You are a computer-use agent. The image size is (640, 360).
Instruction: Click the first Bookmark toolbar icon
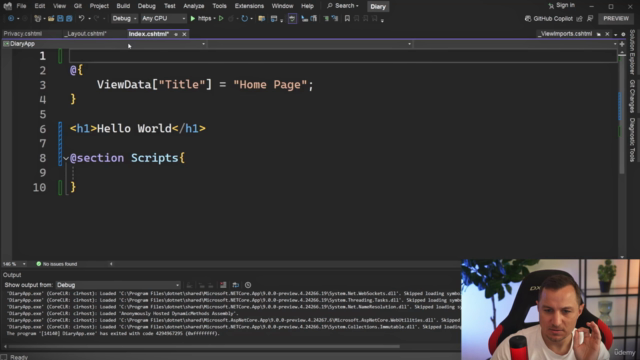tap(347, 19)
